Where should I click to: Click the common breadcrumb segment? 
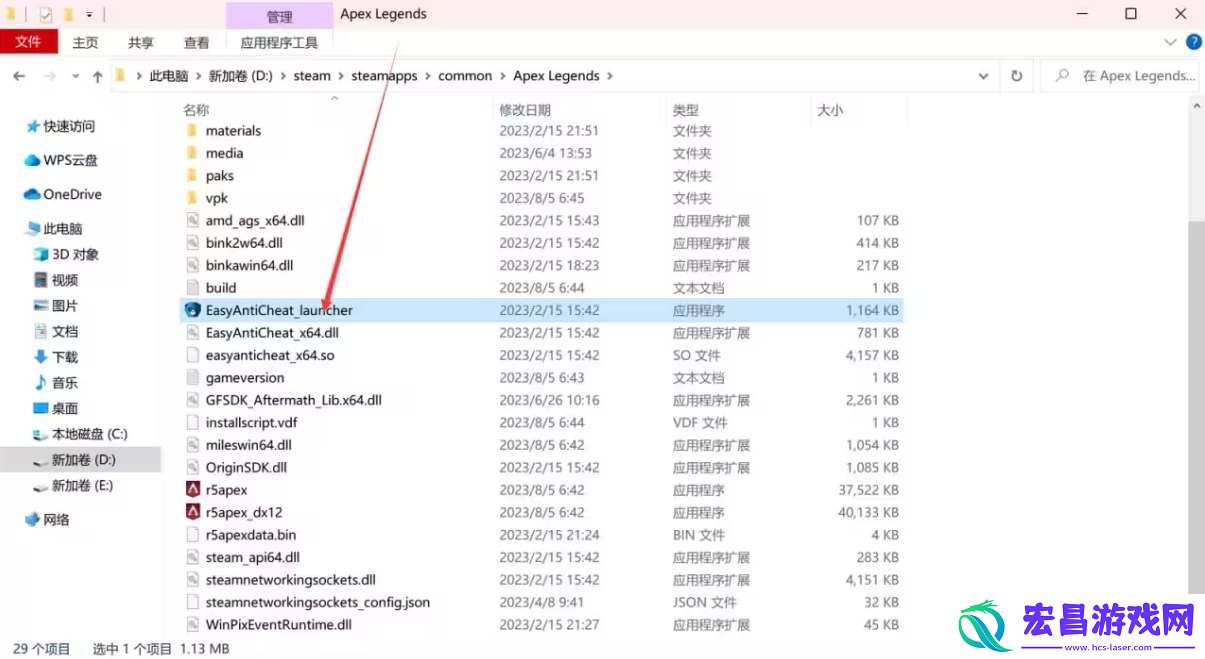point(465,76)
